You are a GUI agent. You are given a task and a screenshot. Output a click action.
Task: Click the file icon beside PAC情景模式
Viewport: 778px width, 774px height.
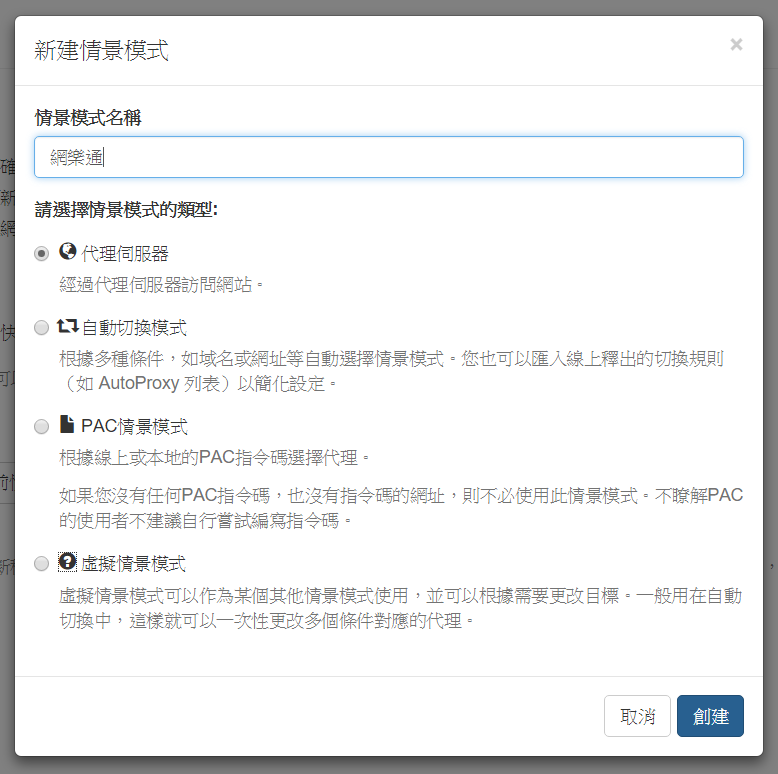[67, 425]
